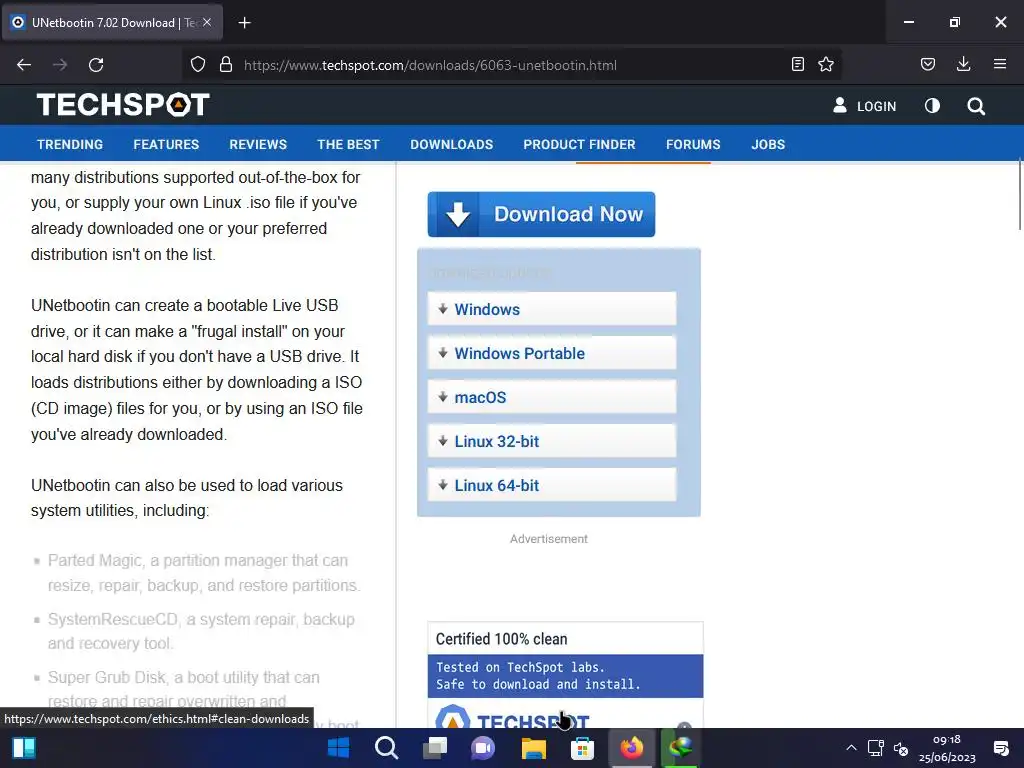This screenshot has height=768, width=1024.
Task: Click the page vertical scrollbar
Action: pos(1019,193)
